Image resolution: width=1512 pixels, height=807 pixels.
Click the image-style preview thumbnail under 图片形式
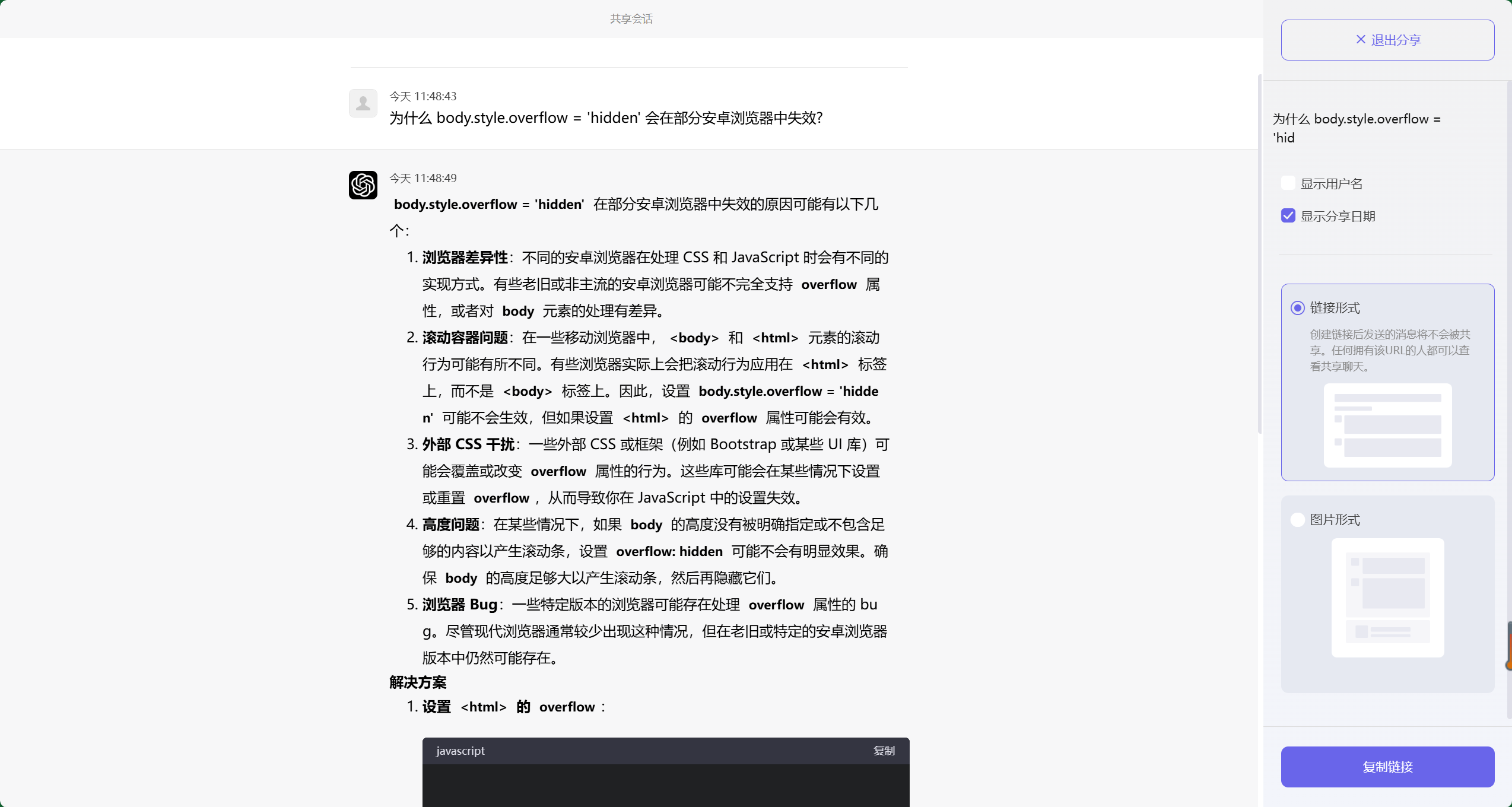pyautogui.click(x=1387, y=597)
